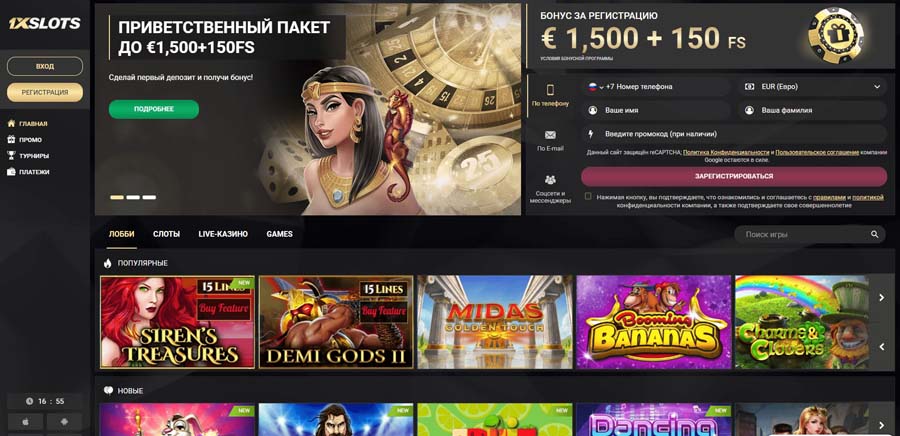Screen dimensions: 900x436
Task: Click the Android app download icon
Action: (64, 422)
